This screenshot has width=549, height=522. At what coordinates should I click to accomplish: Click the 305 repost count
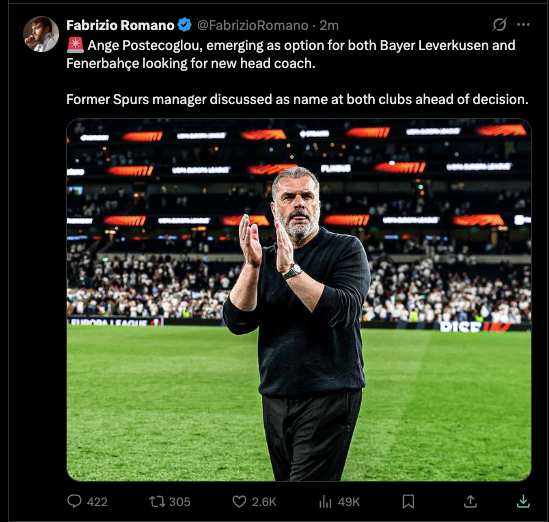click(180, 502)
